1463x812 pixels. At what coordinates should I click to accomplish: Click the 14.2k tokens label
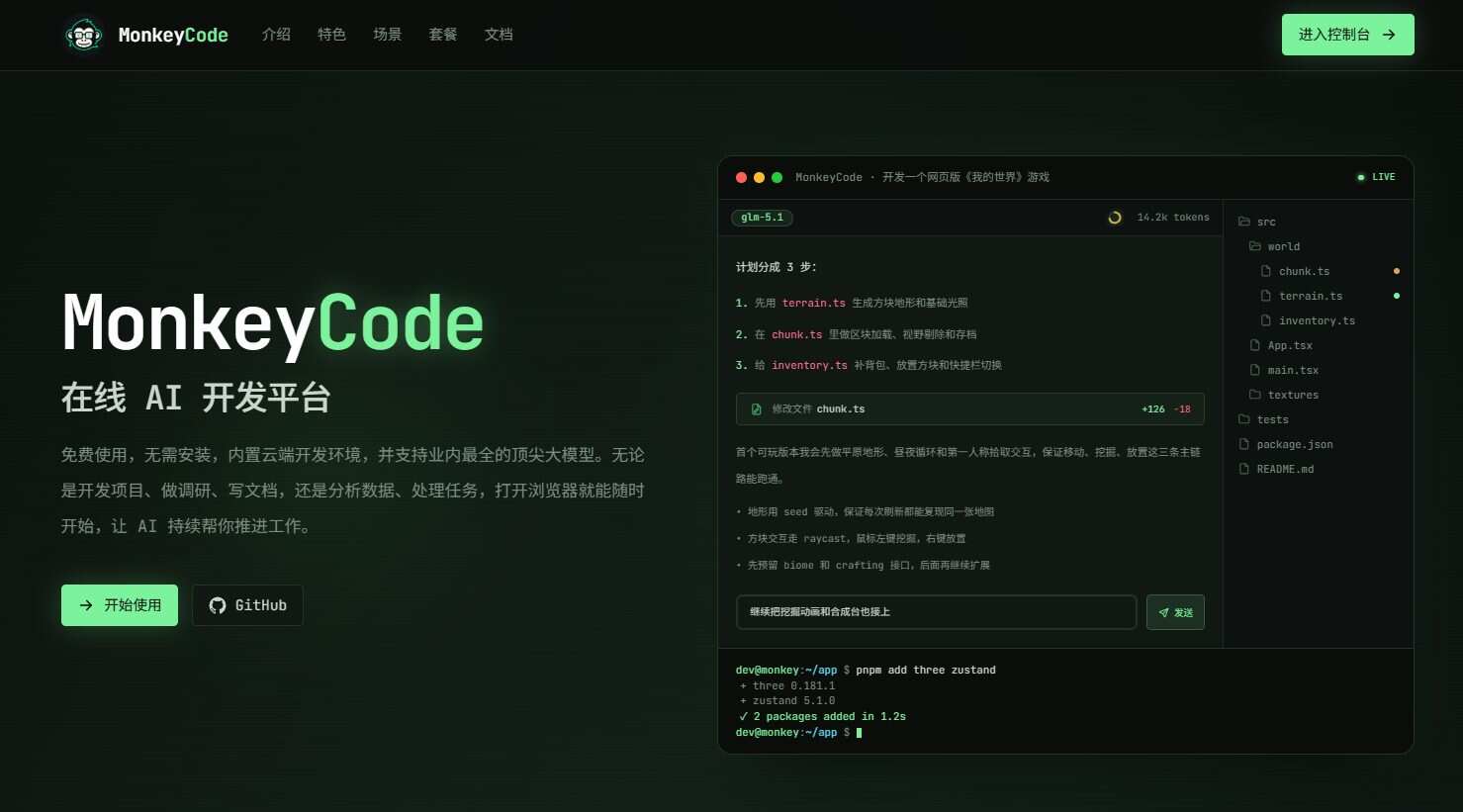(1173, 218)
